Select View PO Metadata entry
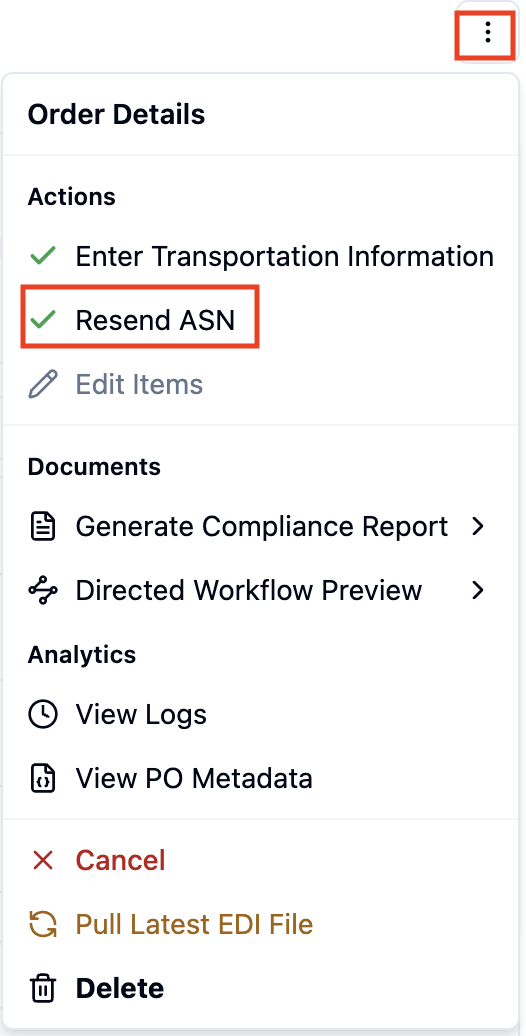 (261, 778)
